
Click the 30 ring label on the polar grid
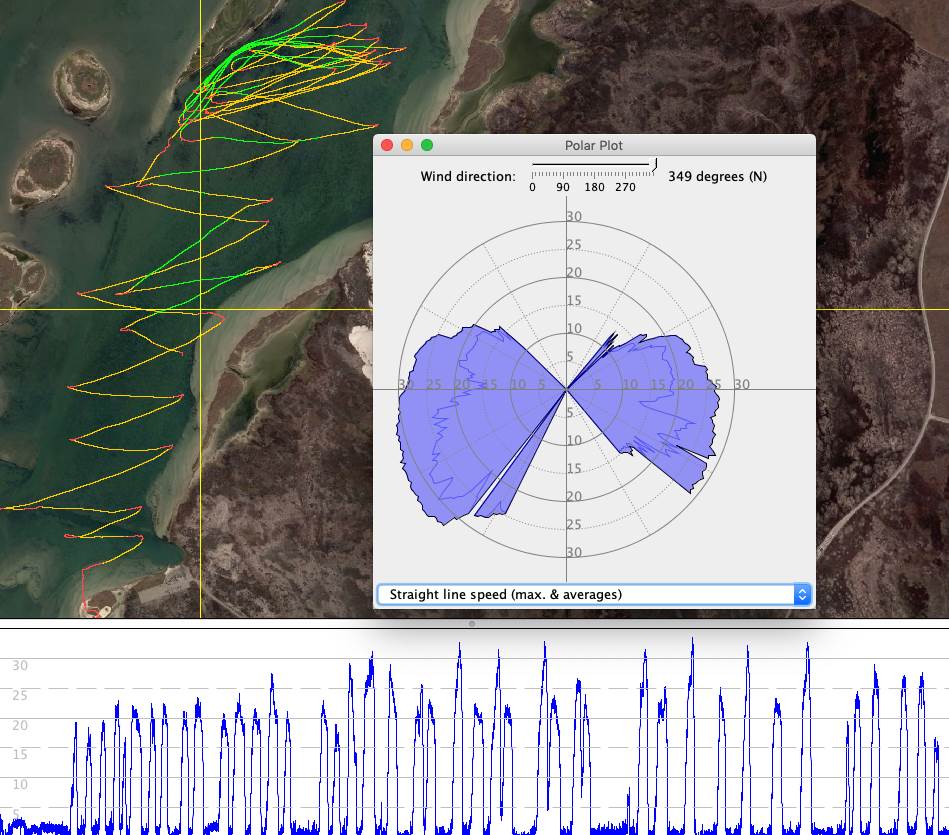(574, 216)
